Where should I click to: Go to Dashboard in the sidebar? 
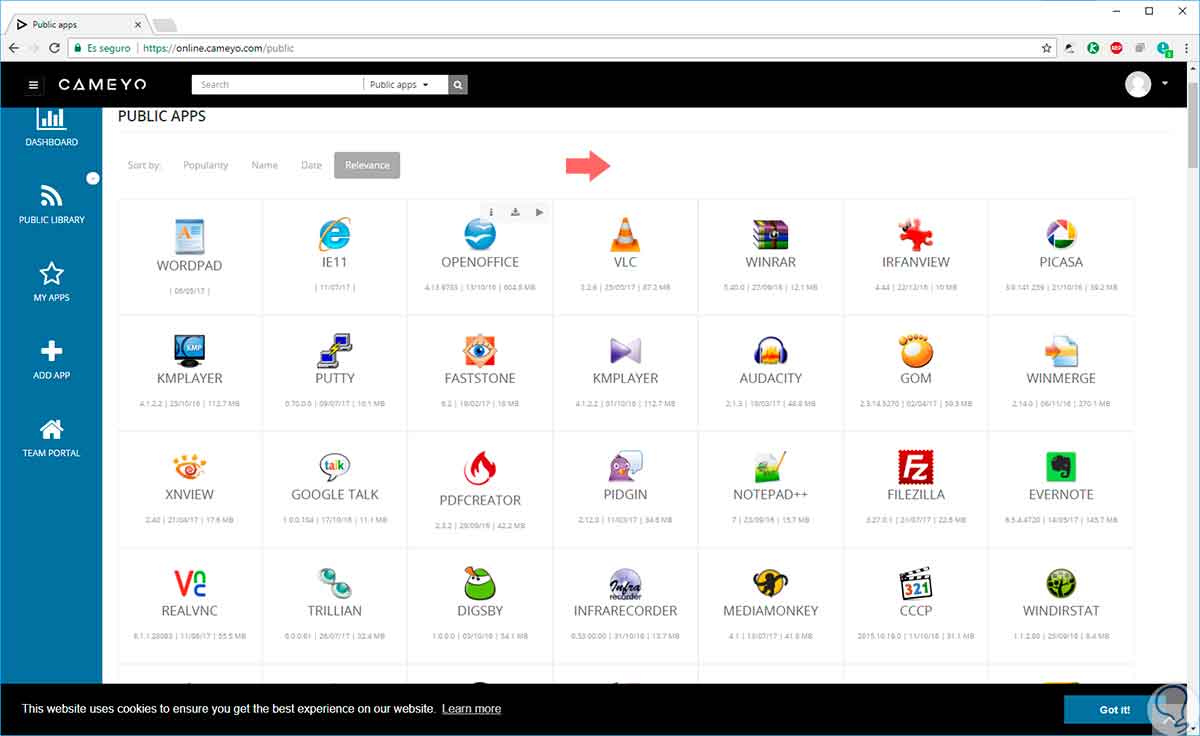coord(51,128)
